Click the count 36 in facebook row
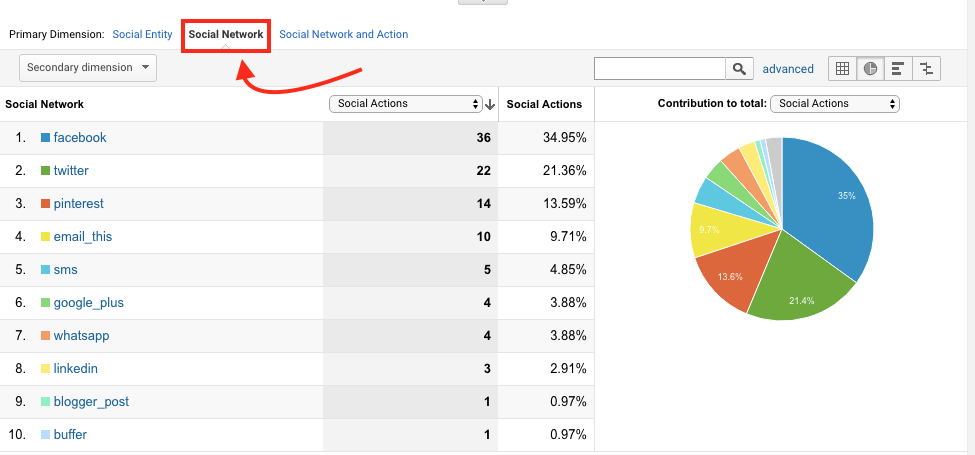975x455 pixels. click(x=484, y=138)
